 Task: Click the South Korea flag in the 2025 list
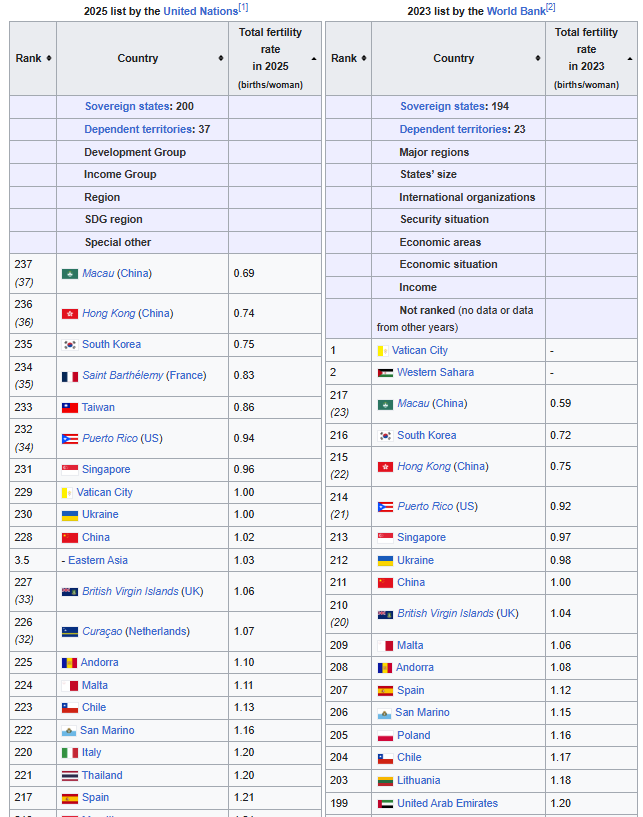click(x=70, y=345)
